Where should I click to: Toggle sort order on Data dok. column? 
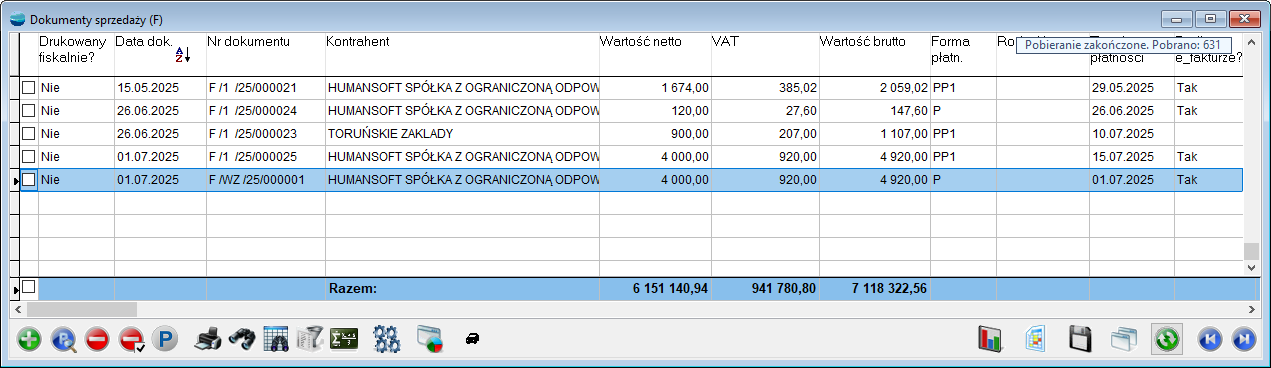pyautogui.click(x=182, y=55)
